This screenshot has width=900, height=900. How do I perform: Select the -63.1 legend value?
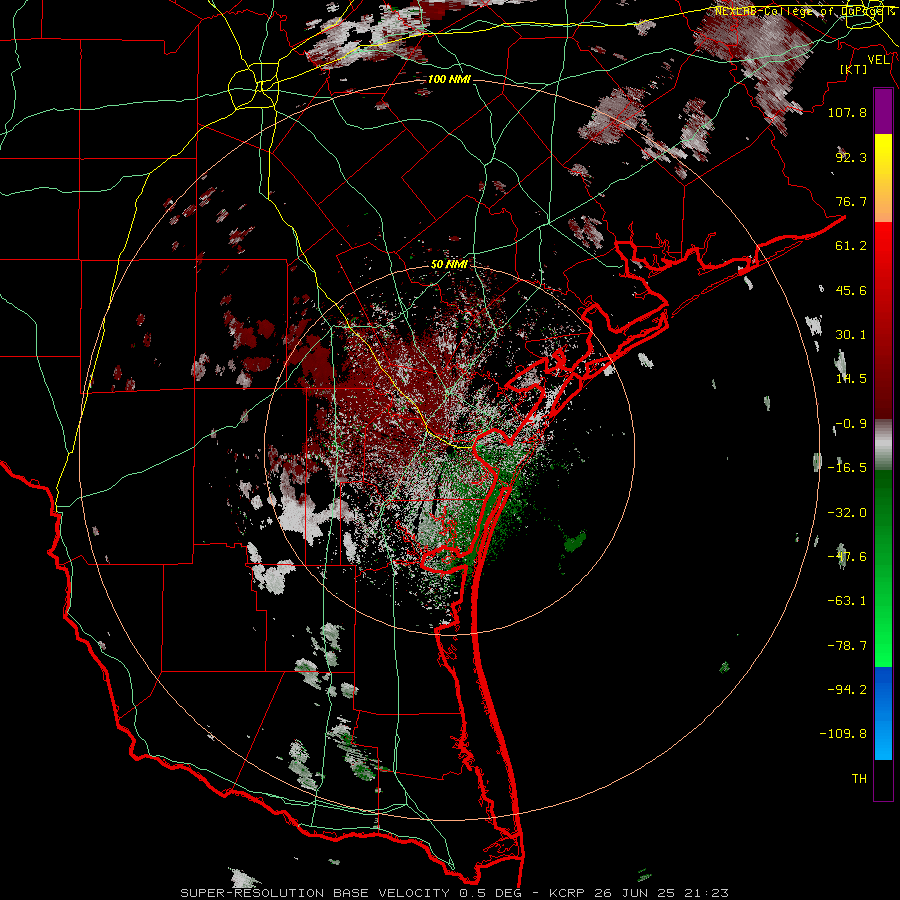click(x=847, y=600)
